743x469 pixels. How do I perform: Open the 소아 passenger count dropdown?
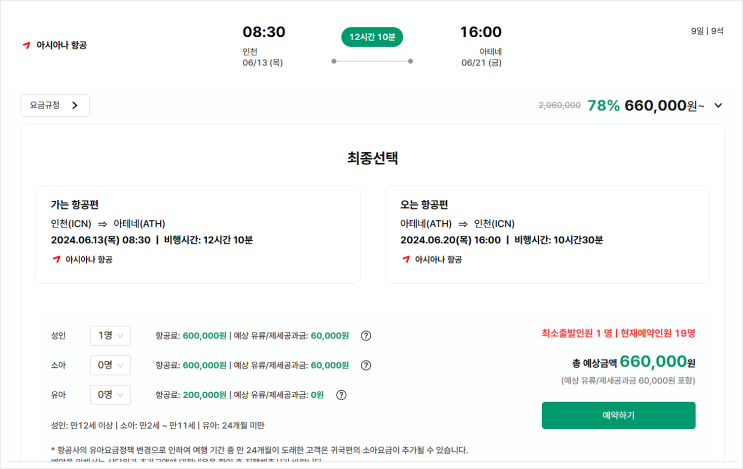tap(110, 365)
